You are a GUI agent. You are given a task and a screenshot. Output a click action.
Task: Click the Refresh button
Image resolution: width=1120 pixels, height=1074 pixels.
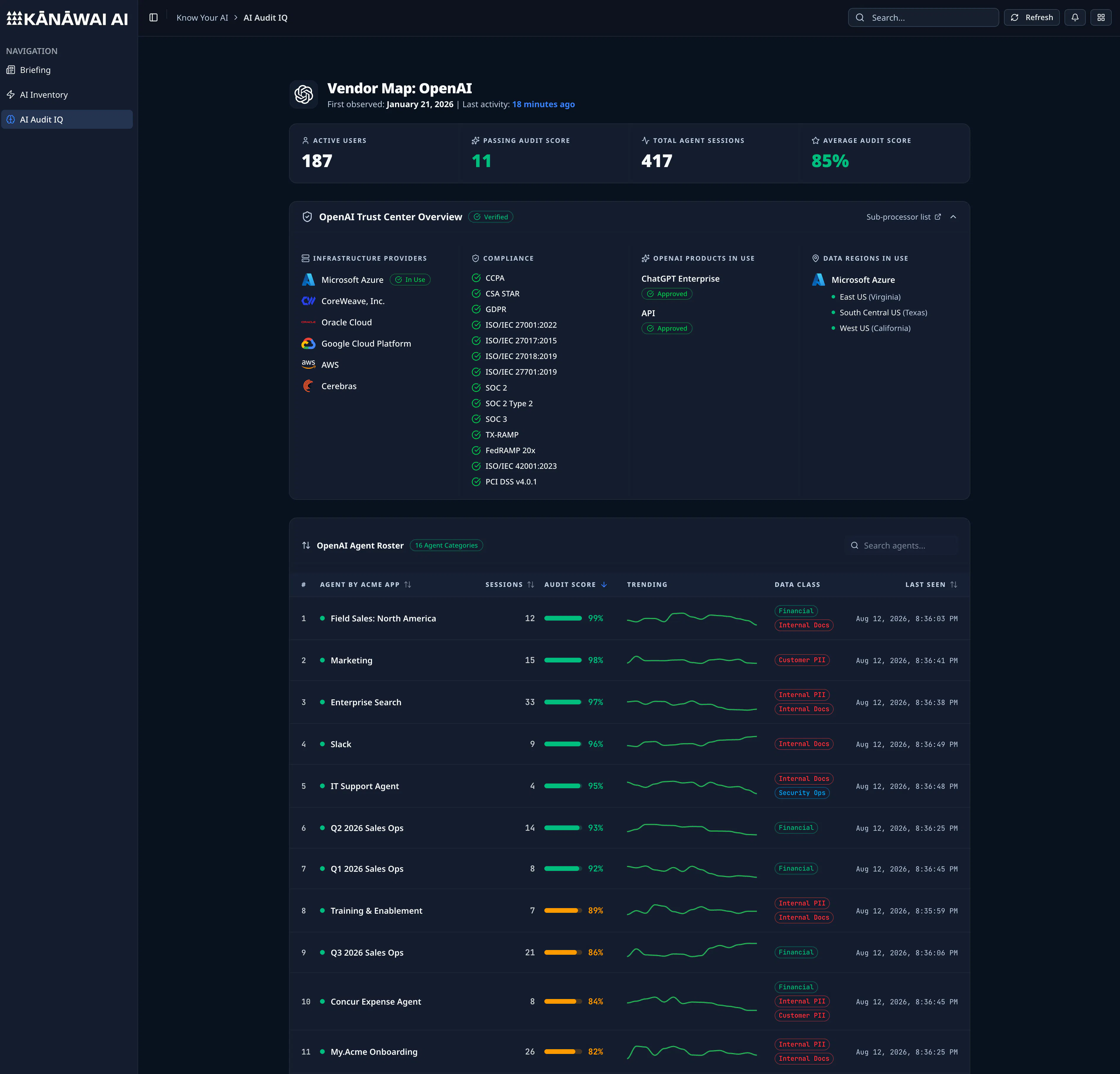pos(1031,18)
